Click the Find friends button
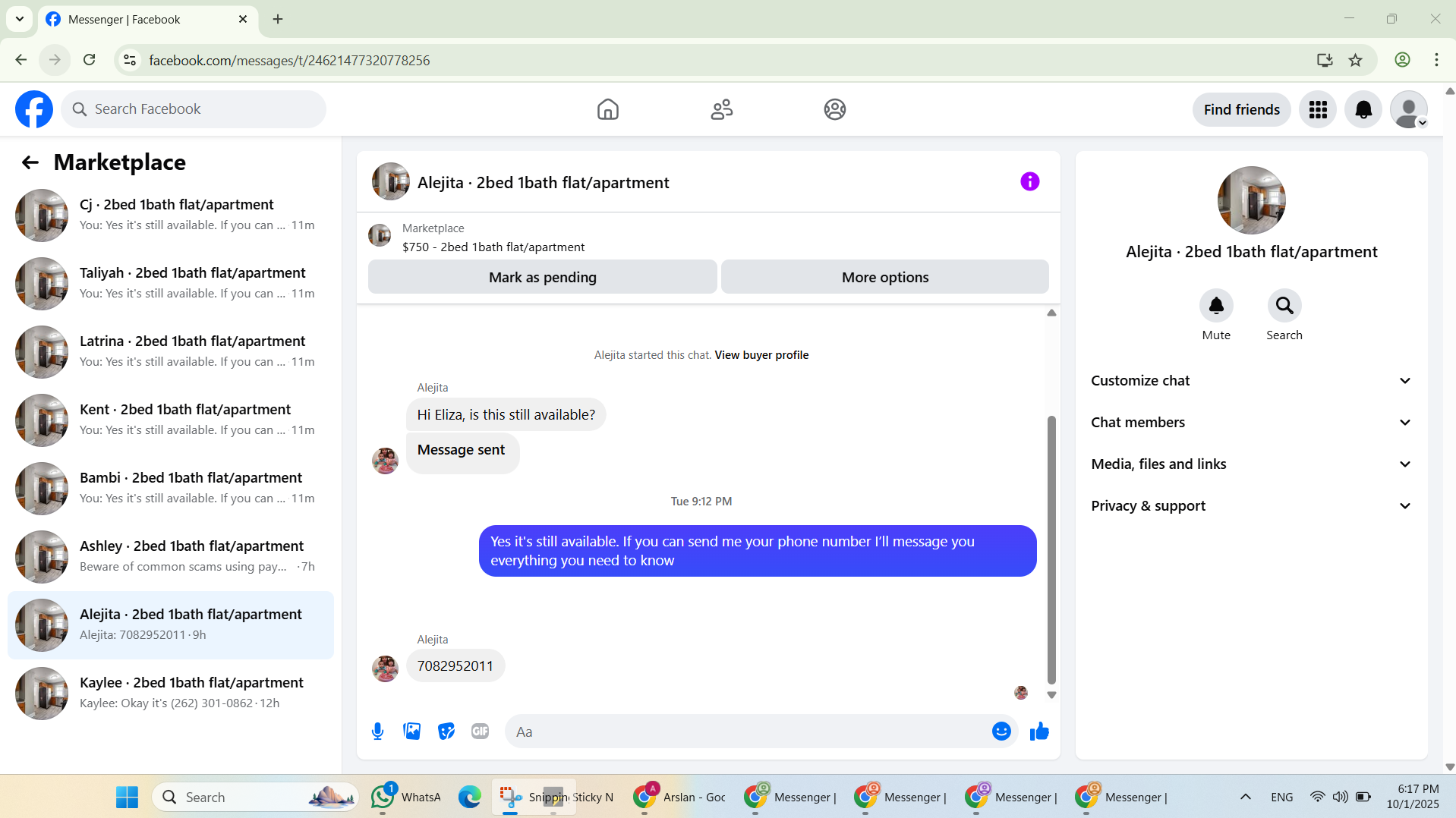Image resolution: width=1456 pixels, height=818 pixels. tap(1242, 109)
